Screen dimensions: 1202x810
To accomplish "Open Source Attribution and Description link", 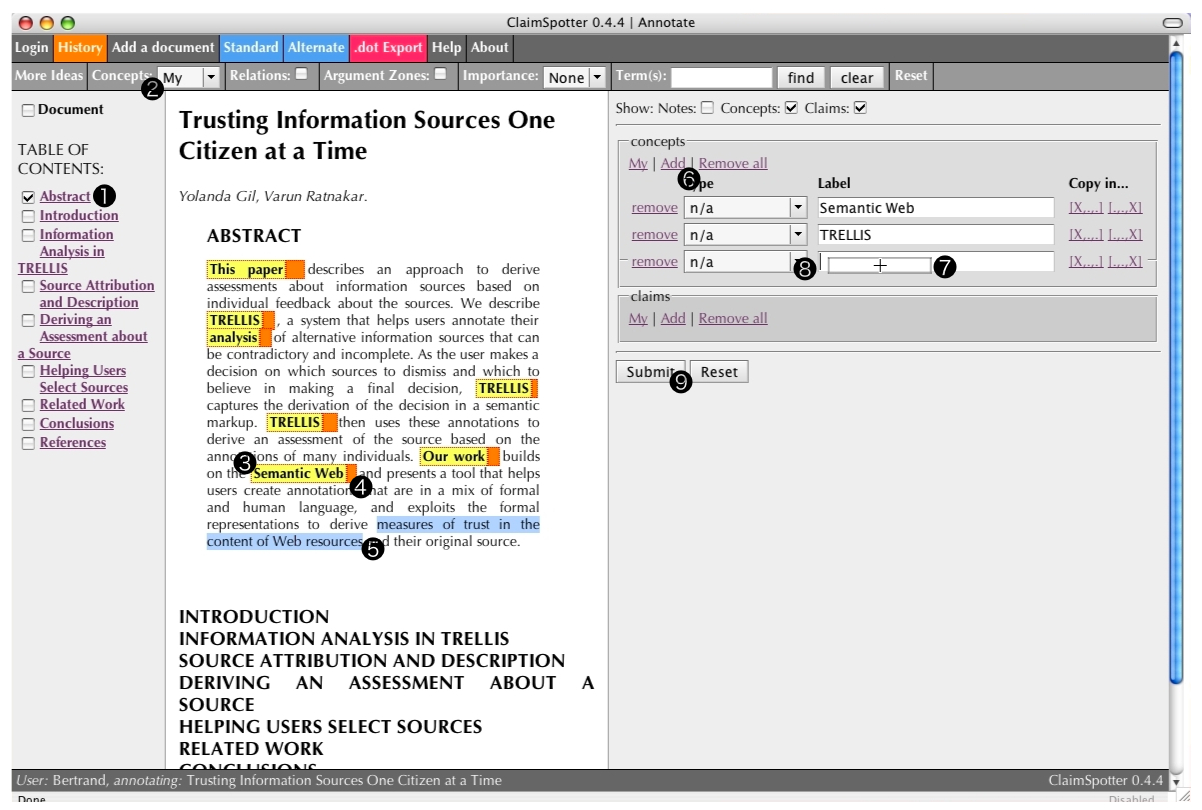I will click(x=97, y=294).
